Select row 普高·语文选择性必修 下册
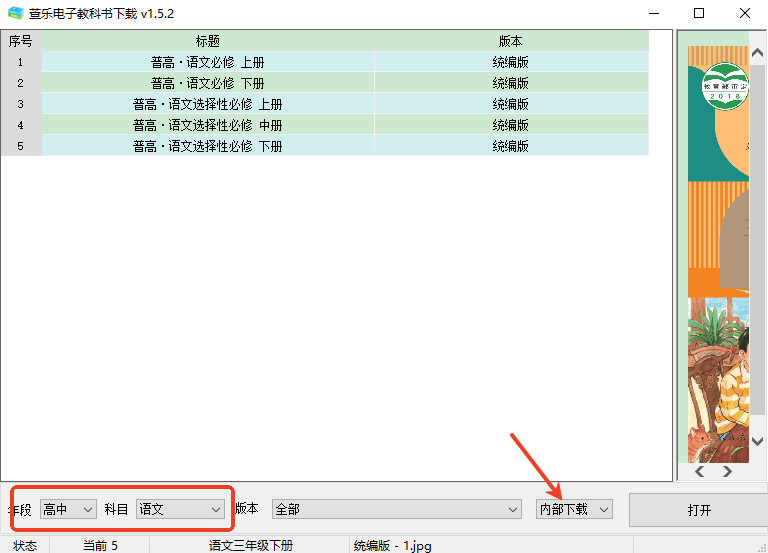 pyautogui.click(x=208, y=146)
